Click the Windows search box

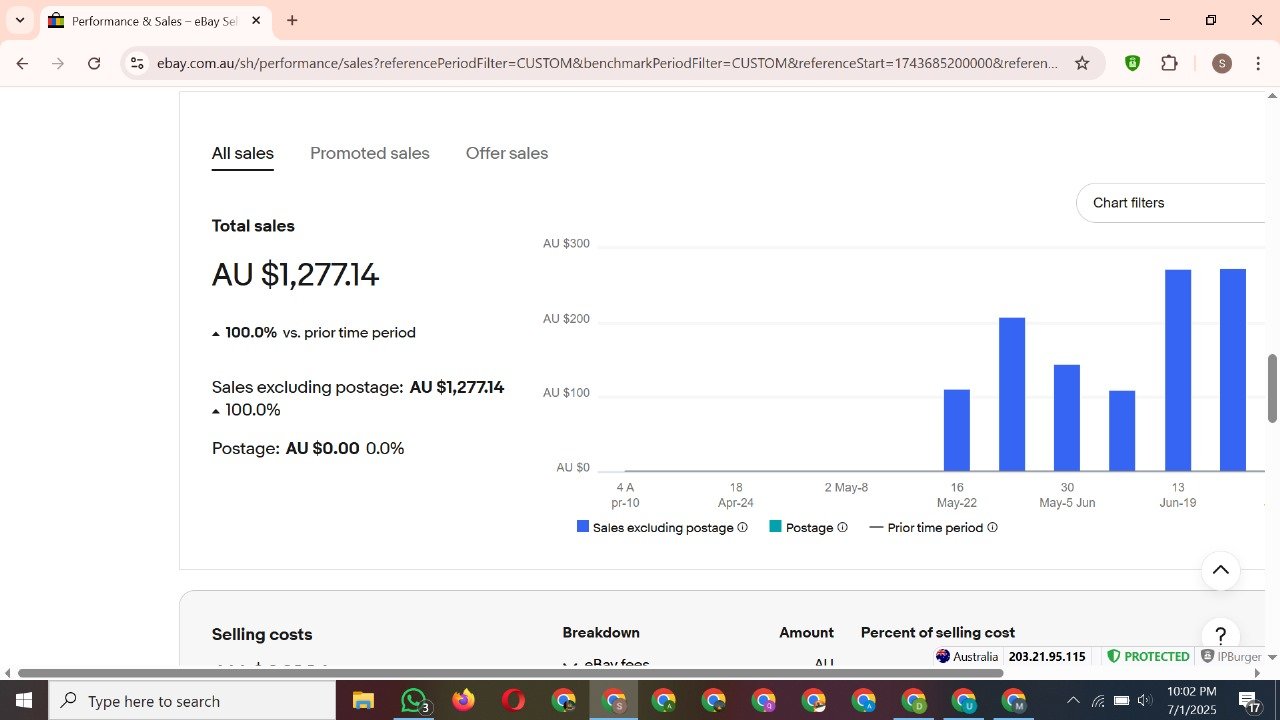pyautogui.click(x=192, y=701)
